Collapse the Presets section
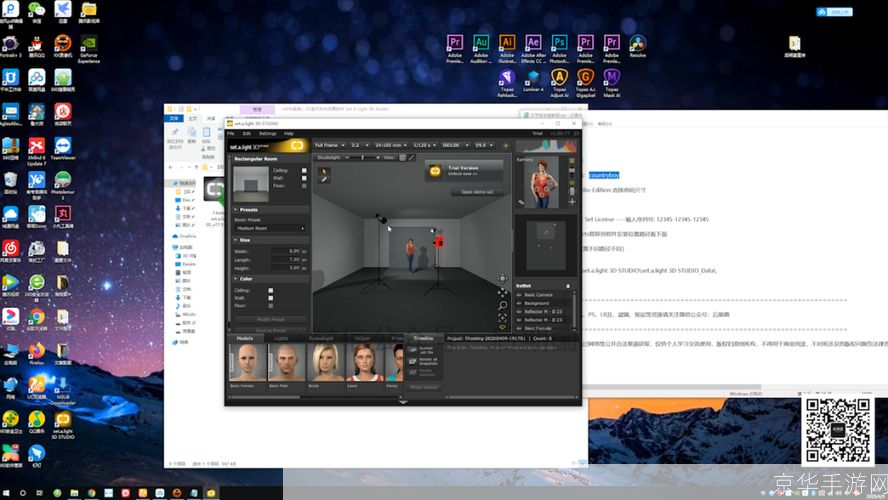The image size is (888, 500). pyautogui.click(x=236, y=210)
